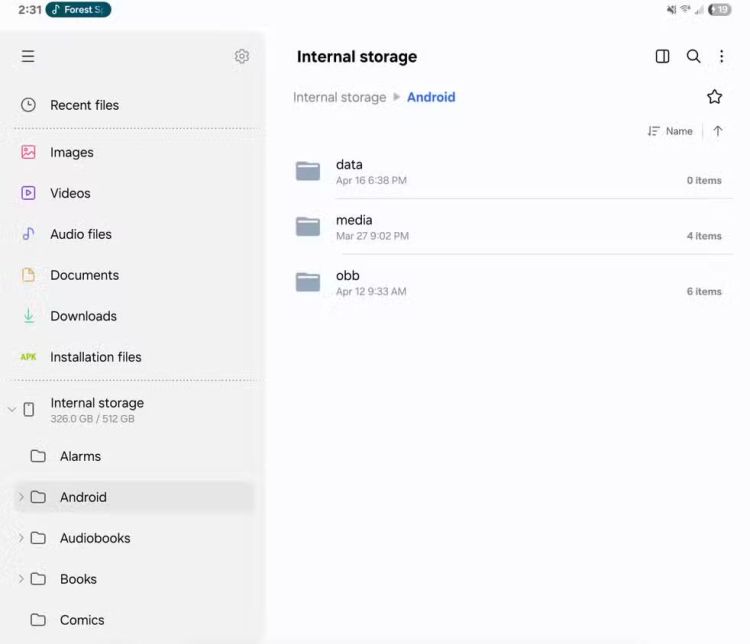Toggle the split view panel icon
The height and width of the screenshot is (644, 750).
click(x=662, y=57)
